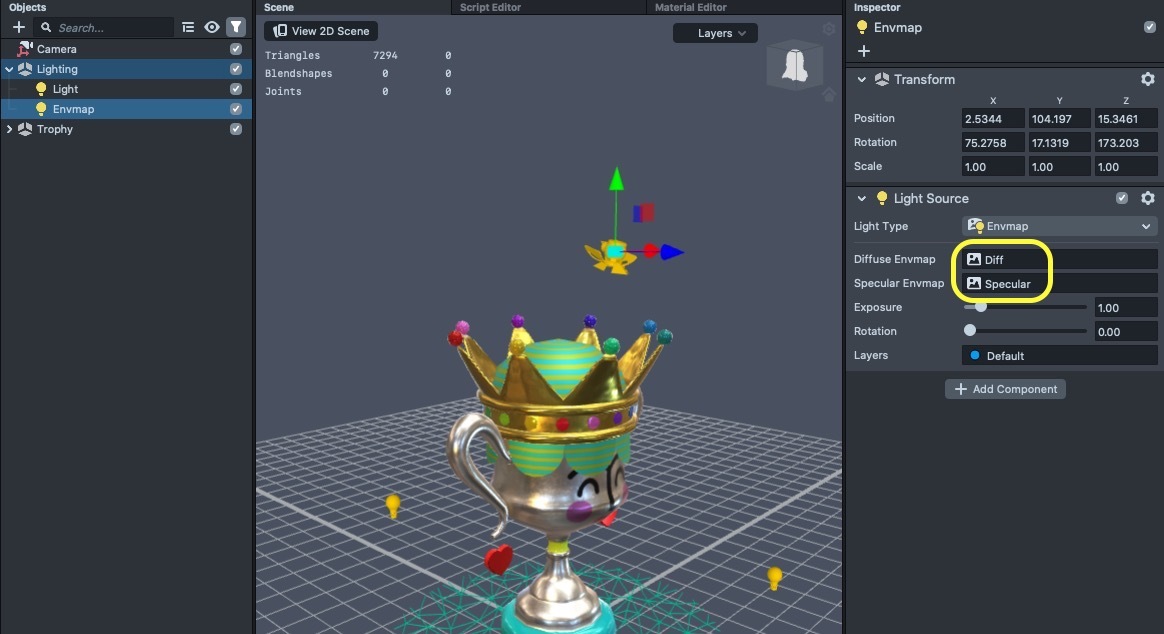Click the blue Z-axis gizmo arrow
The image size is (1164, 634).
[x=672, y=252]
